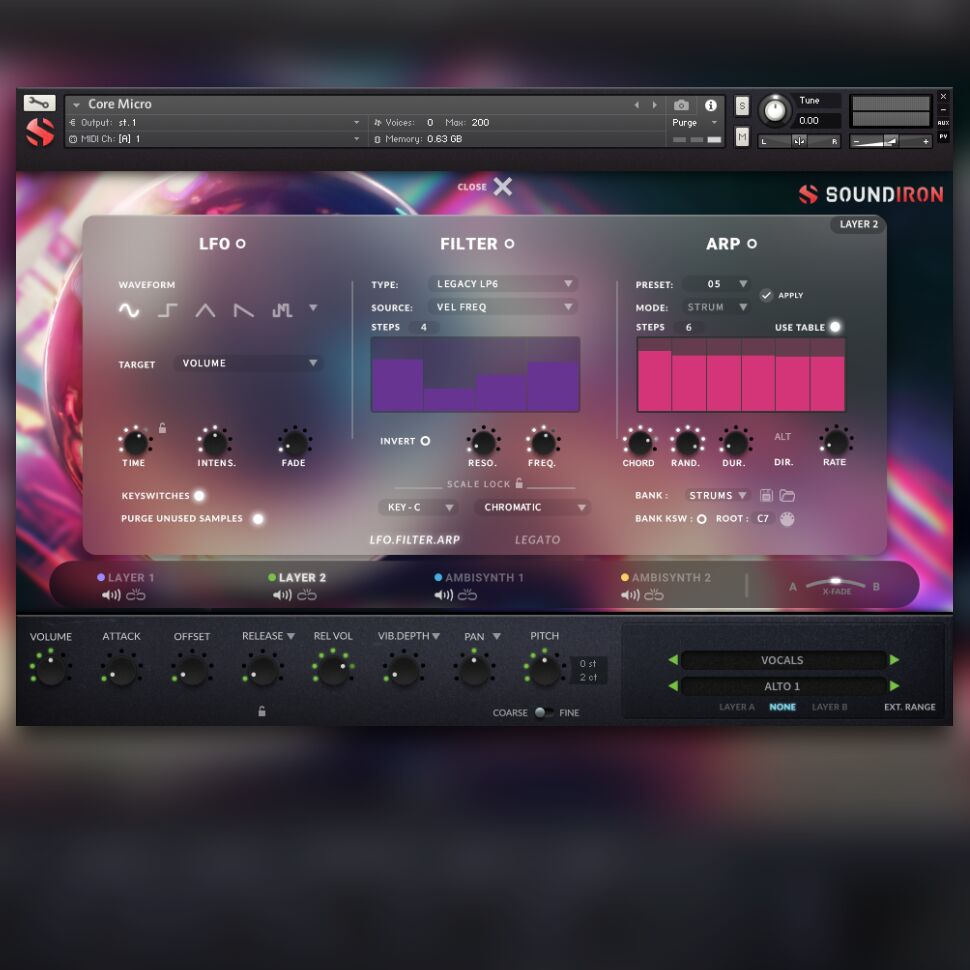Select the triangle waveform icon
This screenshot has width=970, height=970.
(205, 310)
